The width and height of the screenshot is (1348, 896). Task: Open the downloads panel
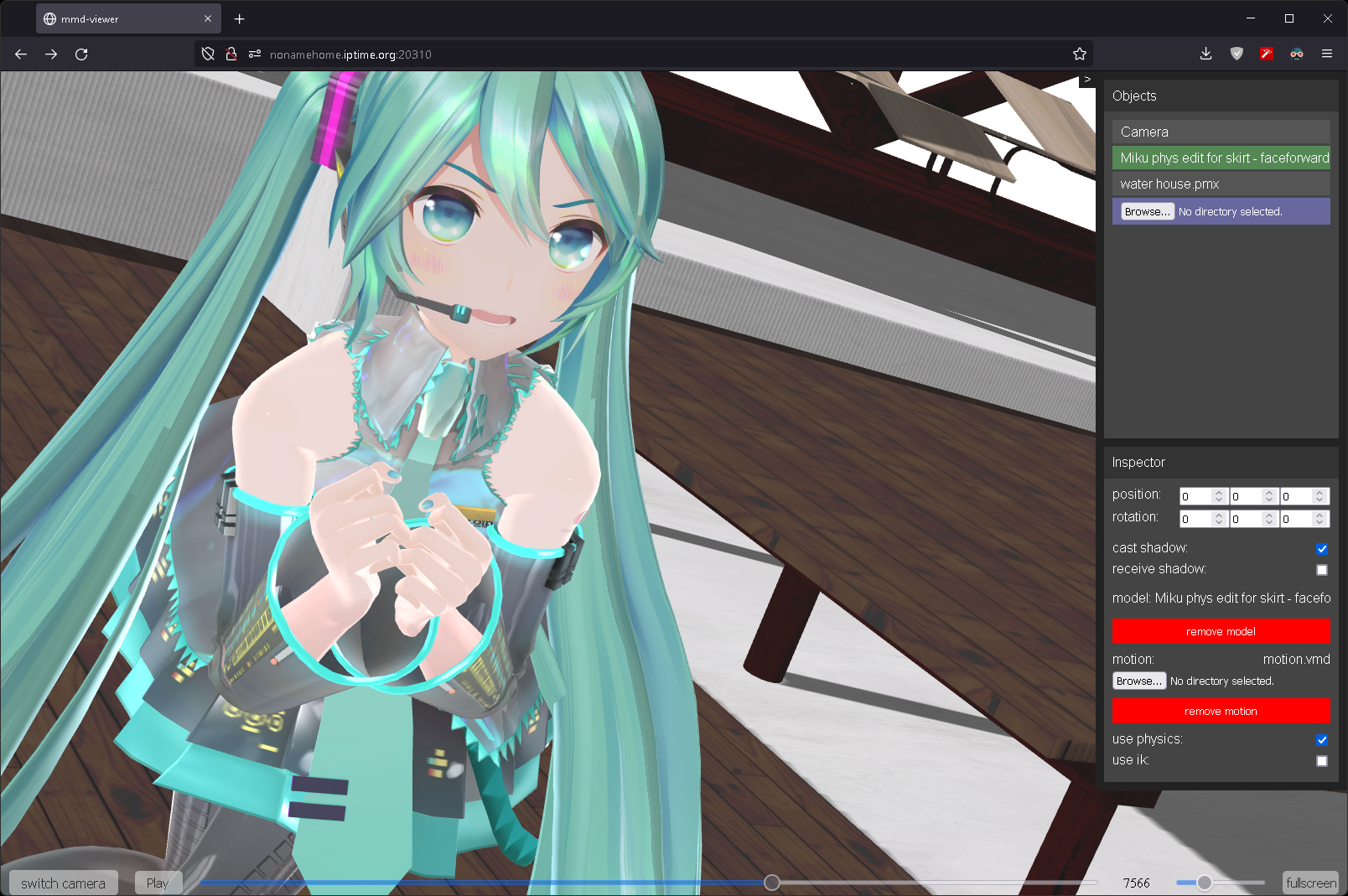click(x=1206, y=54)
